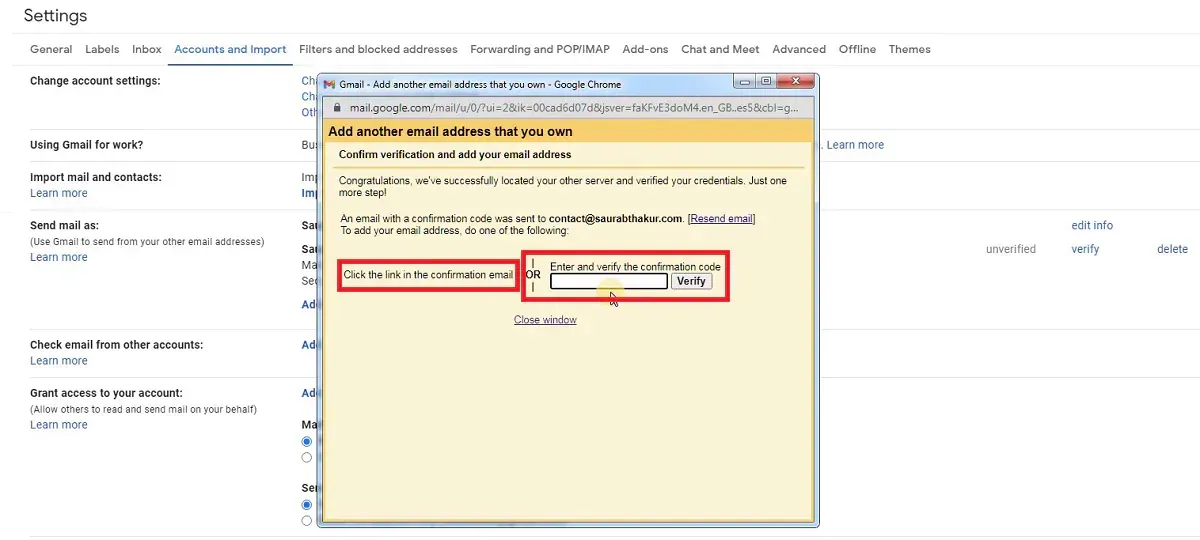Minimize the Gmail popup window
The width and height of the screenshot is (1200, 540).
coord(746,81)
